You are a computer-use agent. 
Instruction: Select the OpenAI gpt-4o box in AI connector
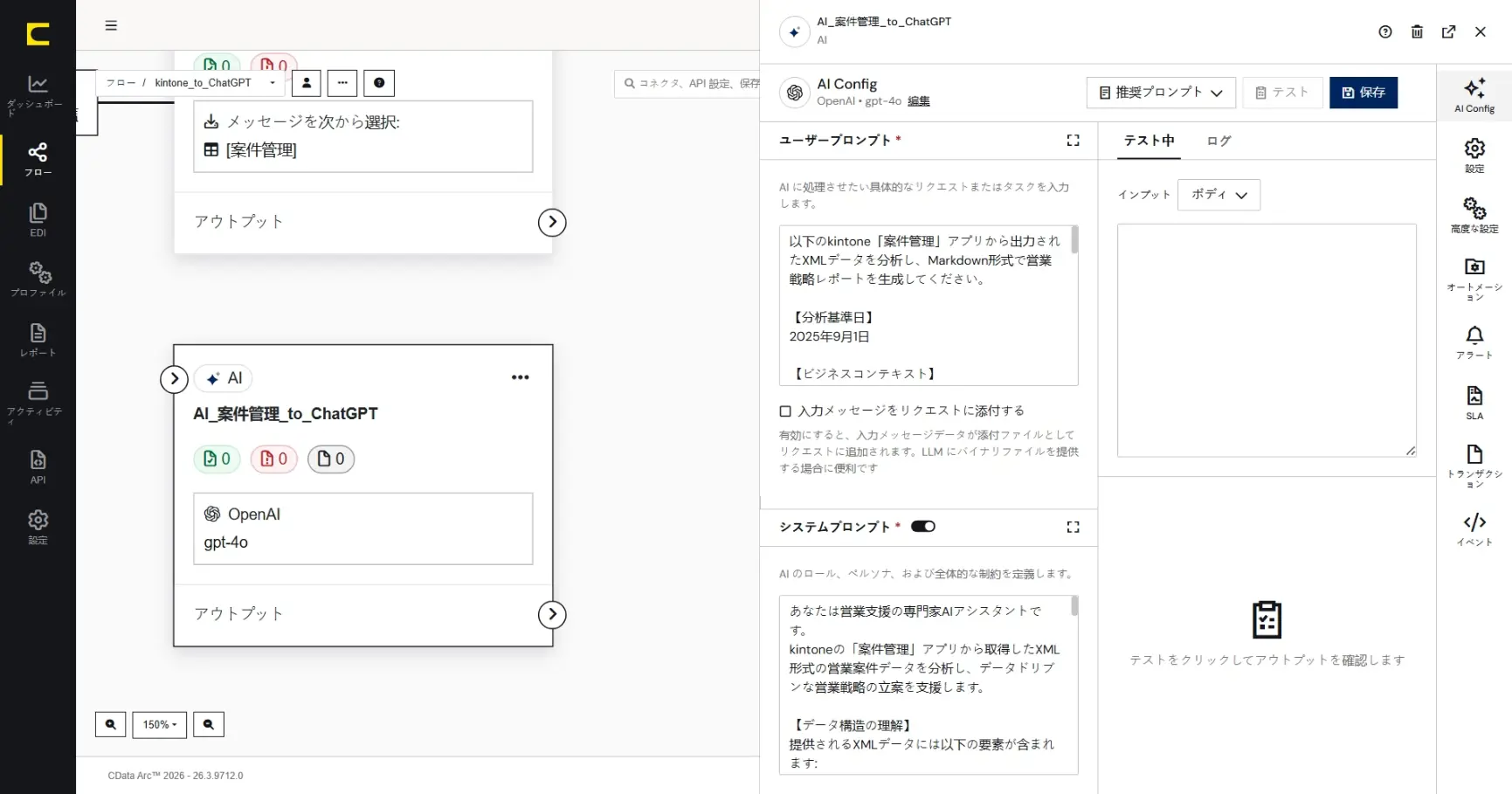[x=362, y=528]
